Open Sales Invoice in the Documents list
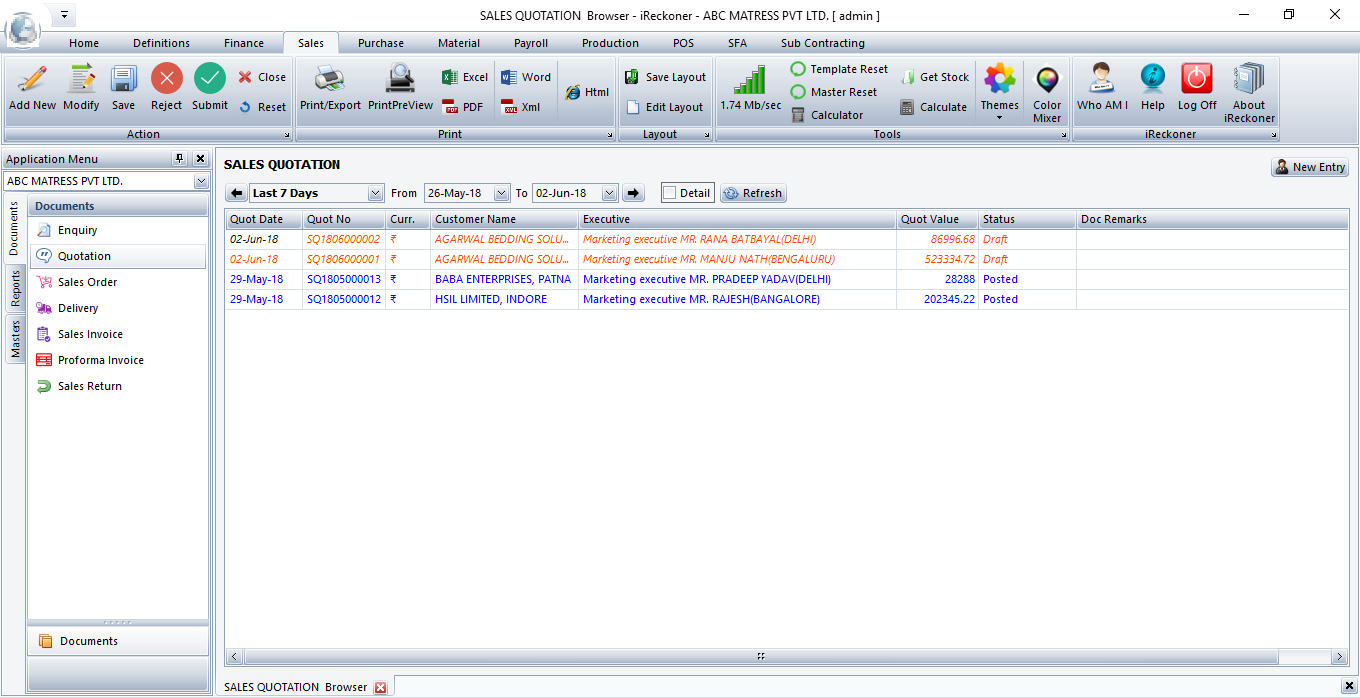 [x=90, y=334]
